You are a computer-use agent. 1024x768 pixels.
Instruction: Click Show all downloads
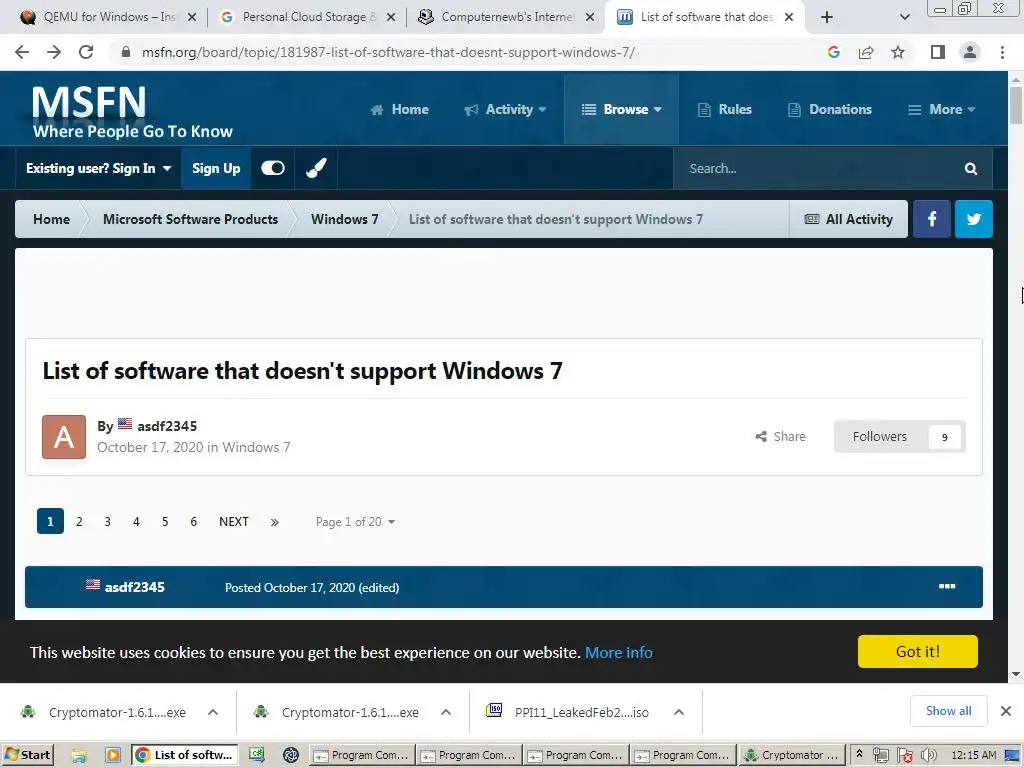(948, 711)
